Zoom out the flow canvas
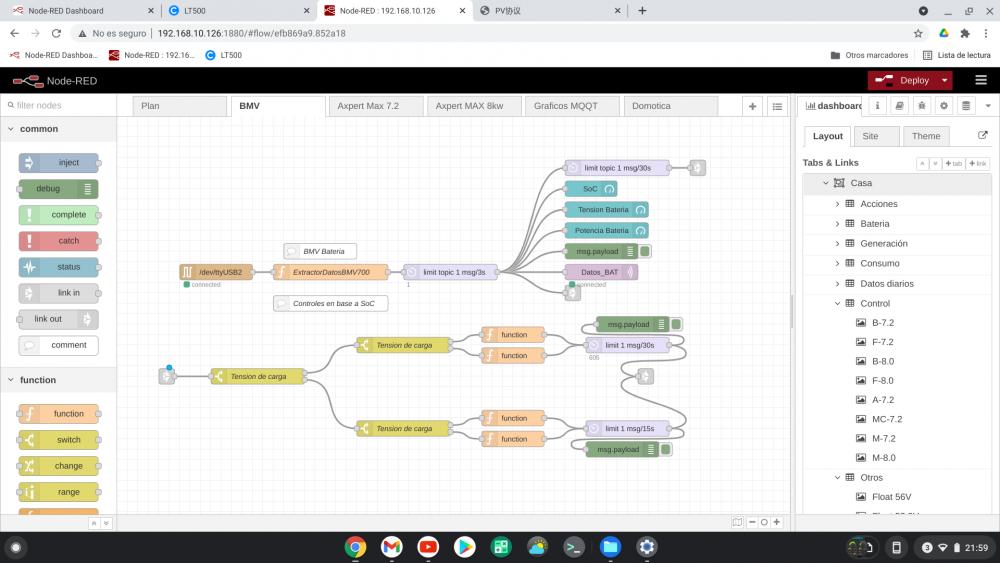The height and width of the screenshot is (563, 1000). point(752,522)
